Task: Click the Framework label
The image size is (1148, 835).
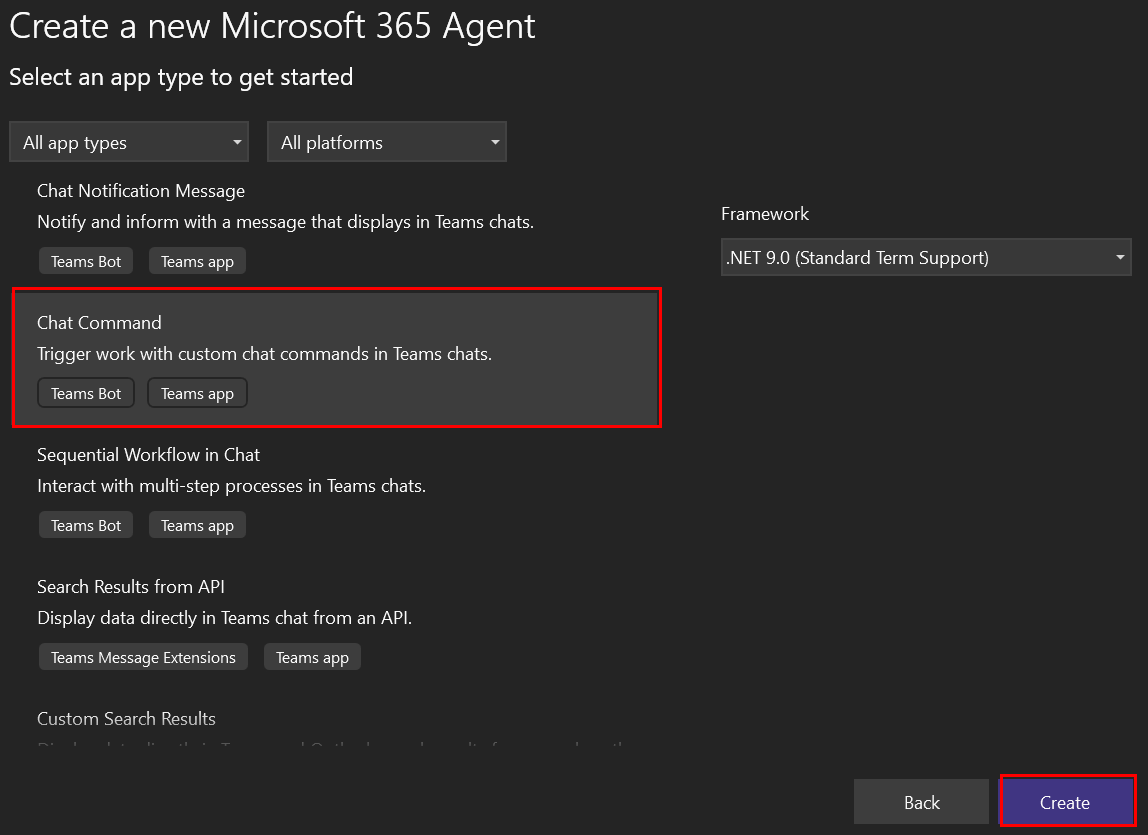Action: [x=764, y=214]
